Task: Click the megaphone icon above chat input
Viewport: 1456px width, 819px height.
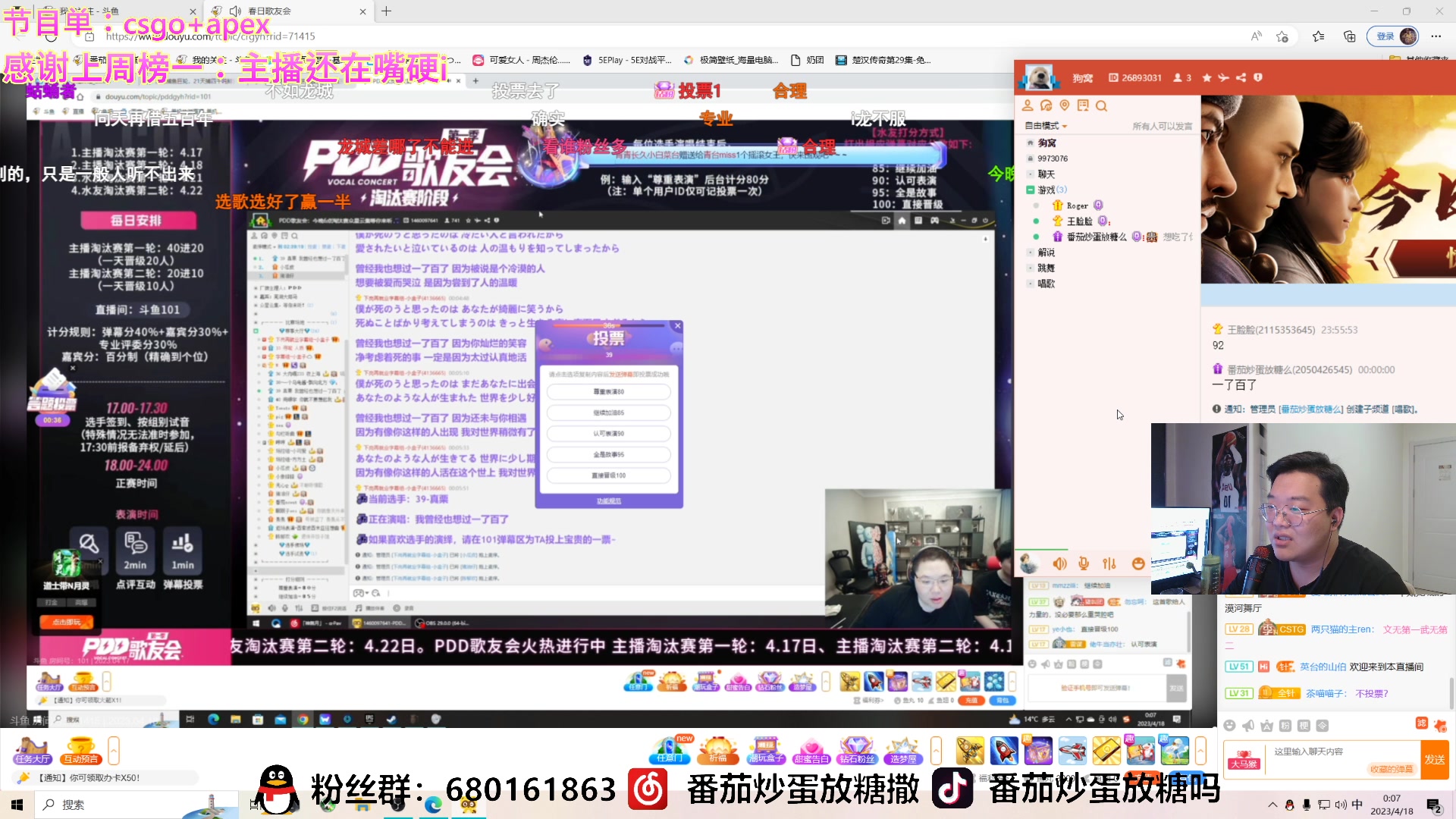Action: tap(1248, 726)
